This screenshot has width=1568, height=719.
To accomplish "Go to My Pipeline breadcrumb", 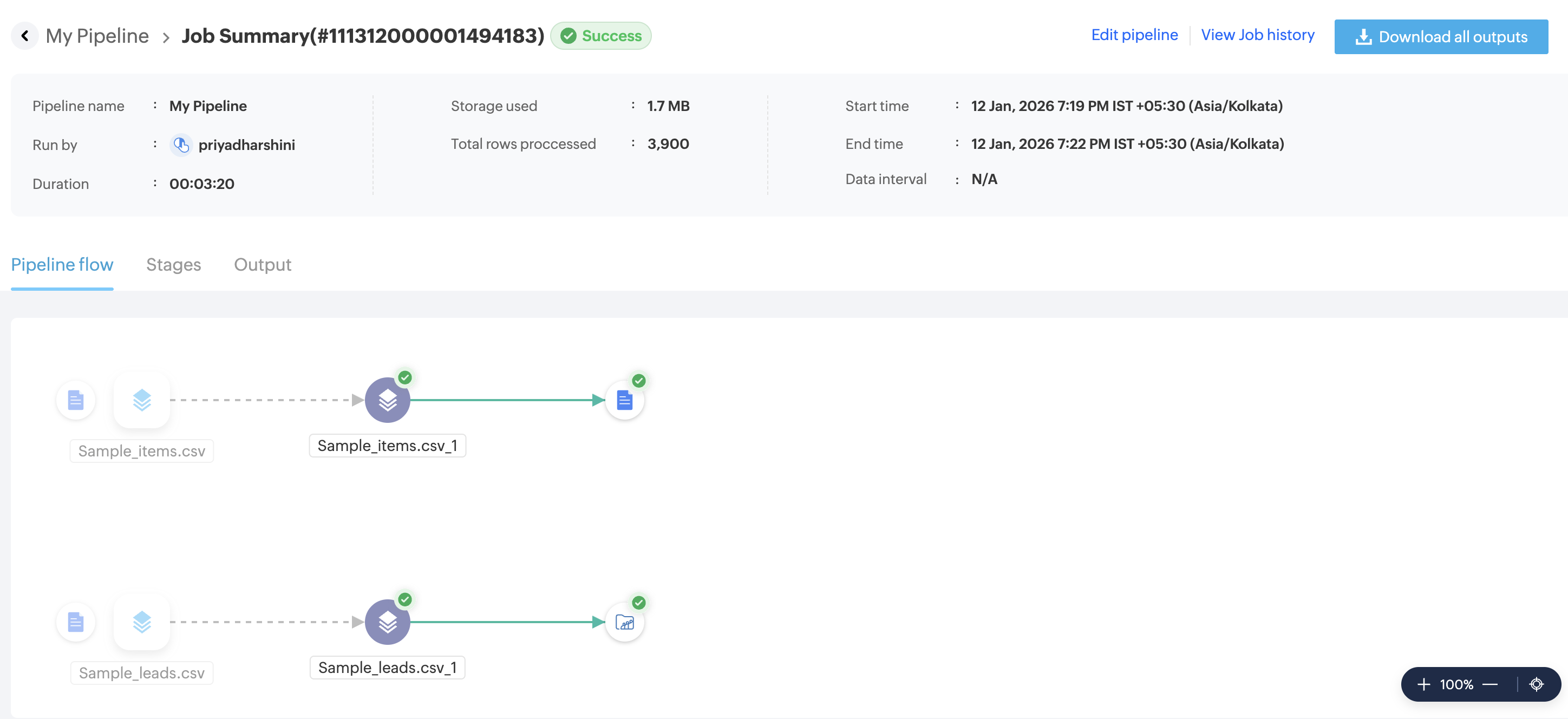I will 97,36.
